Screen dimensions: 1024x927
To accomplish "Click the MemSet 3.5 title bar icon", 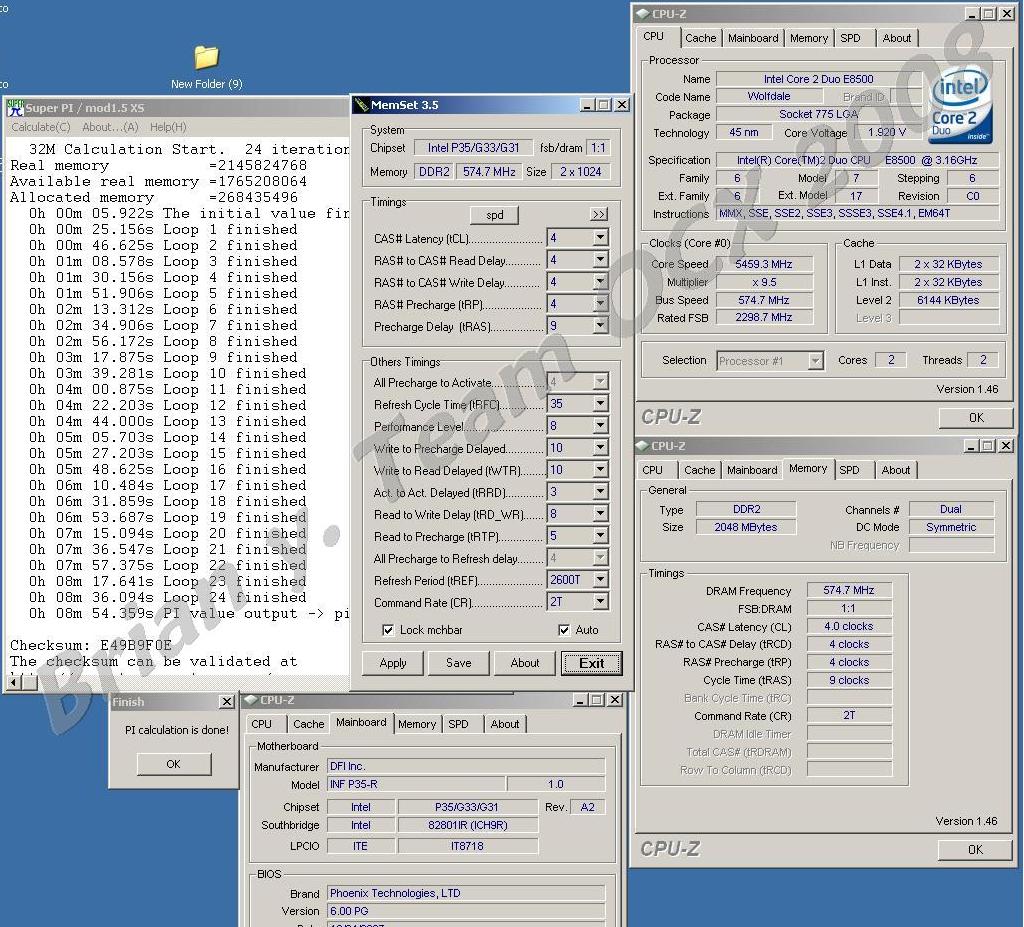I will [360, 105].
